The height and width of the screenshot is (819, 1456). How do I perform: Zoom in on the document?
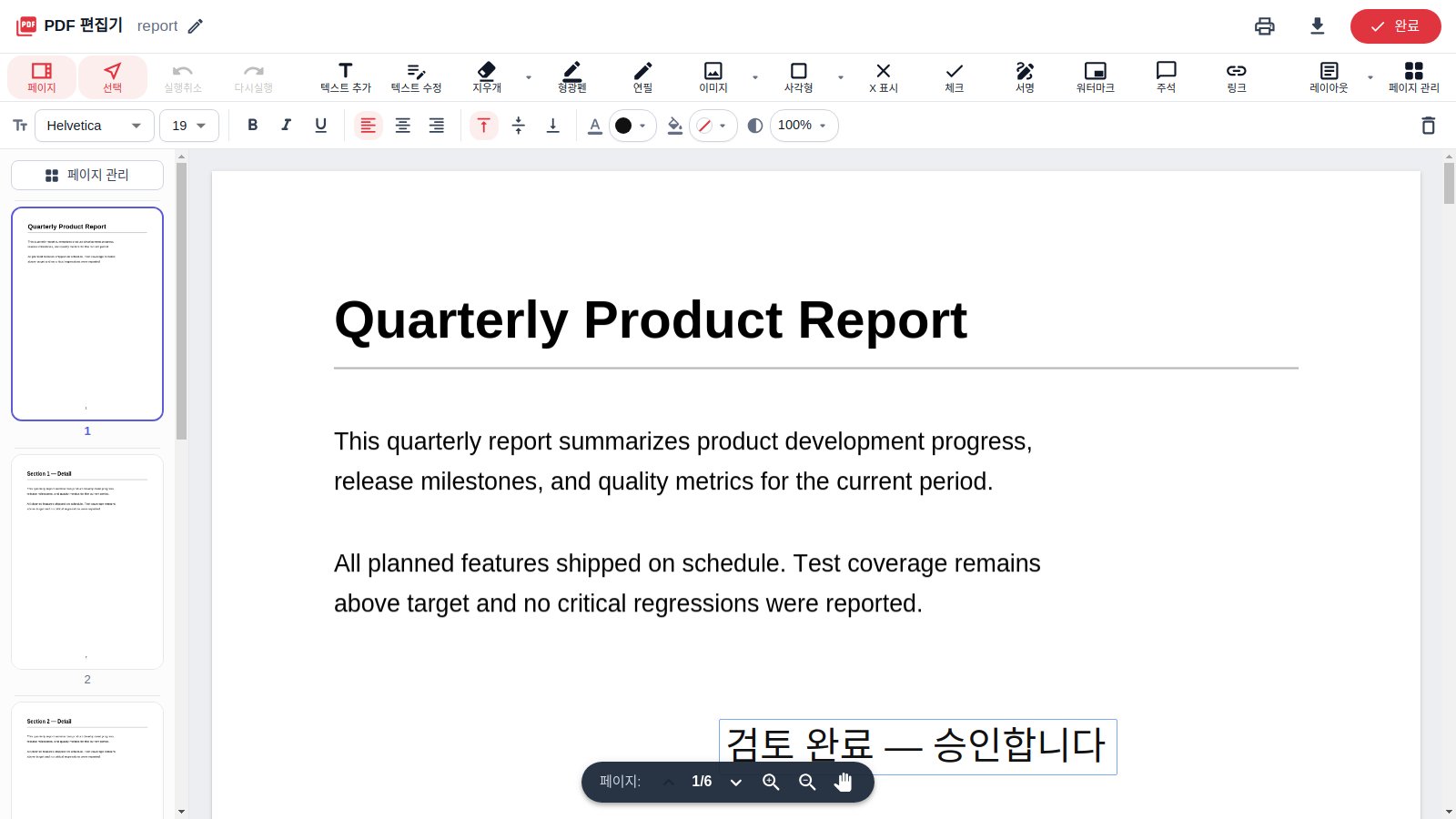[x=771, y=782]
